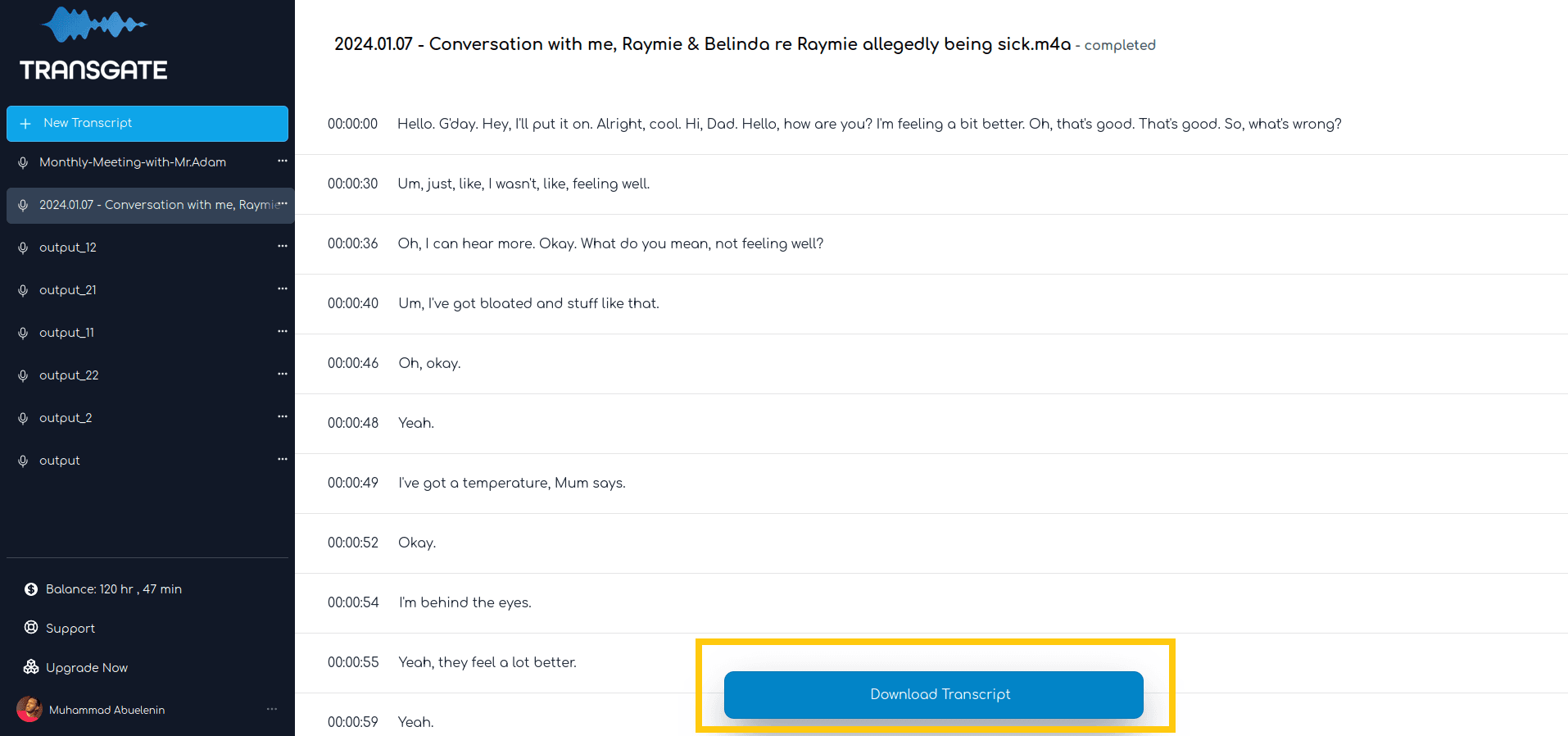
Task: Click microphone icon beside the last output item
Action: pyautogui.click(x=23, y=461)
